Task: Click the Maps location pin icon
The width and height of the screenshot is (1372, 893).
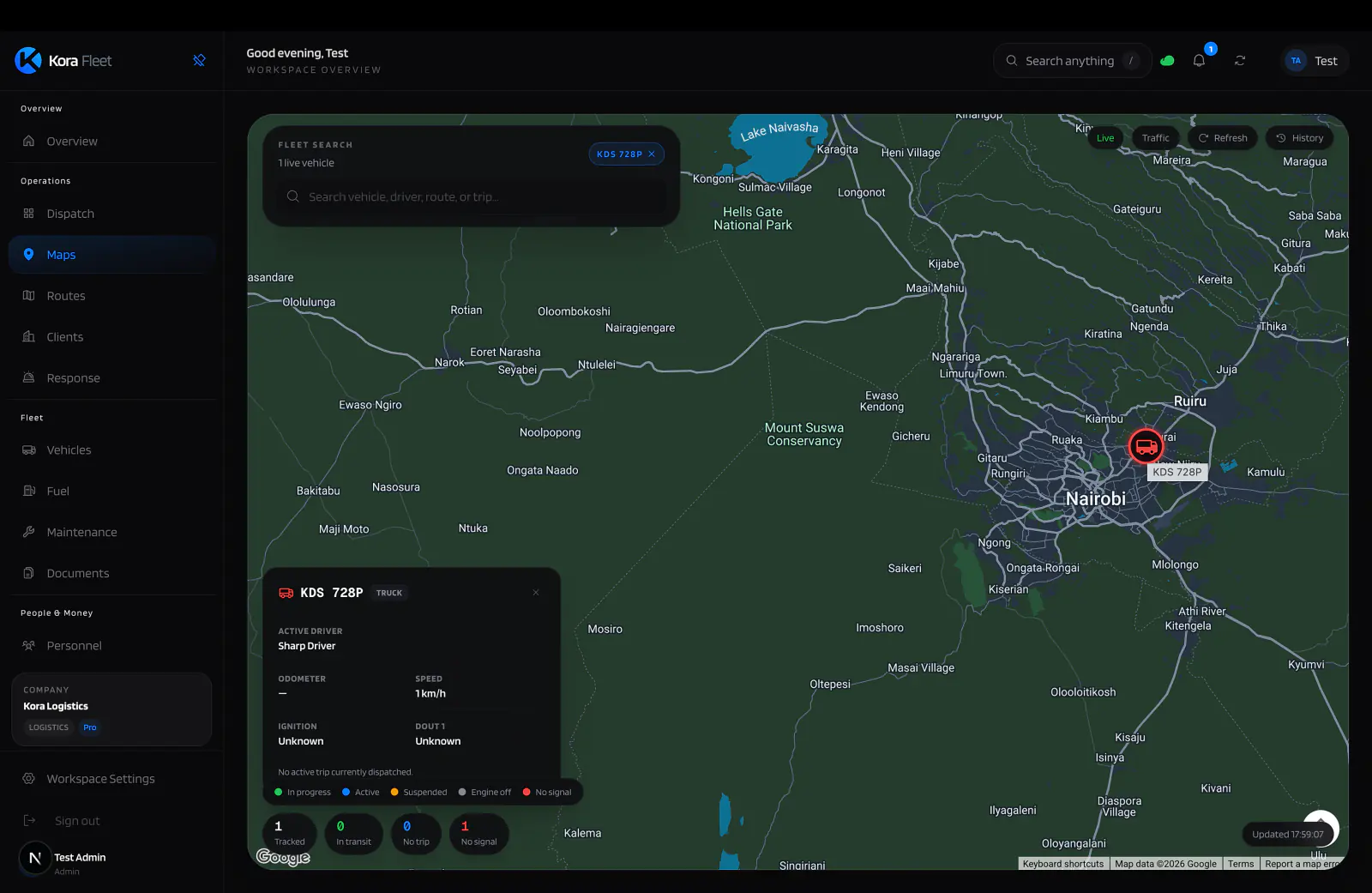Action: (x=29, y=255)
